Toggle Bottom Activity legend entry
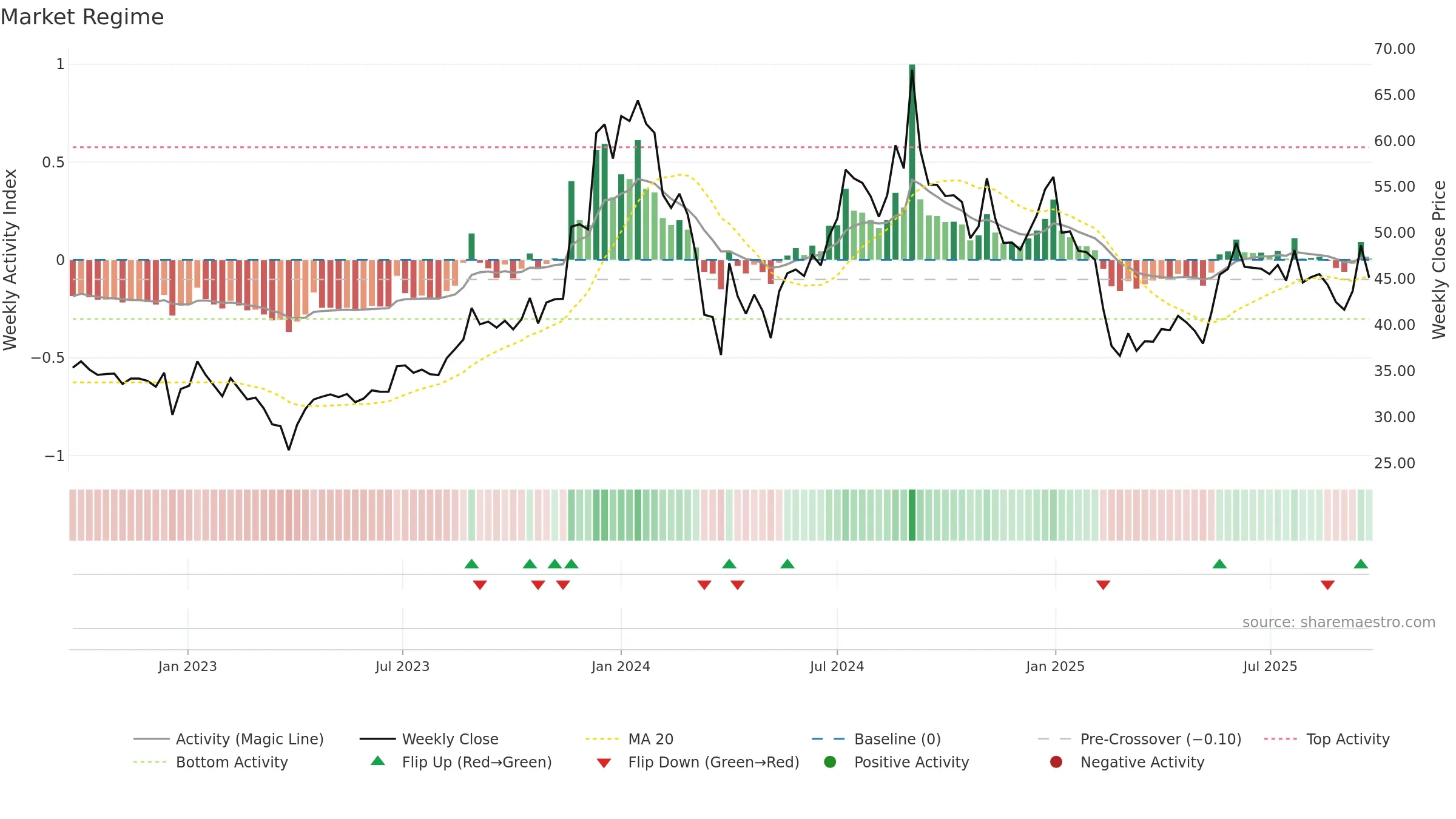1456x819 pixels. tap(211, 762)
